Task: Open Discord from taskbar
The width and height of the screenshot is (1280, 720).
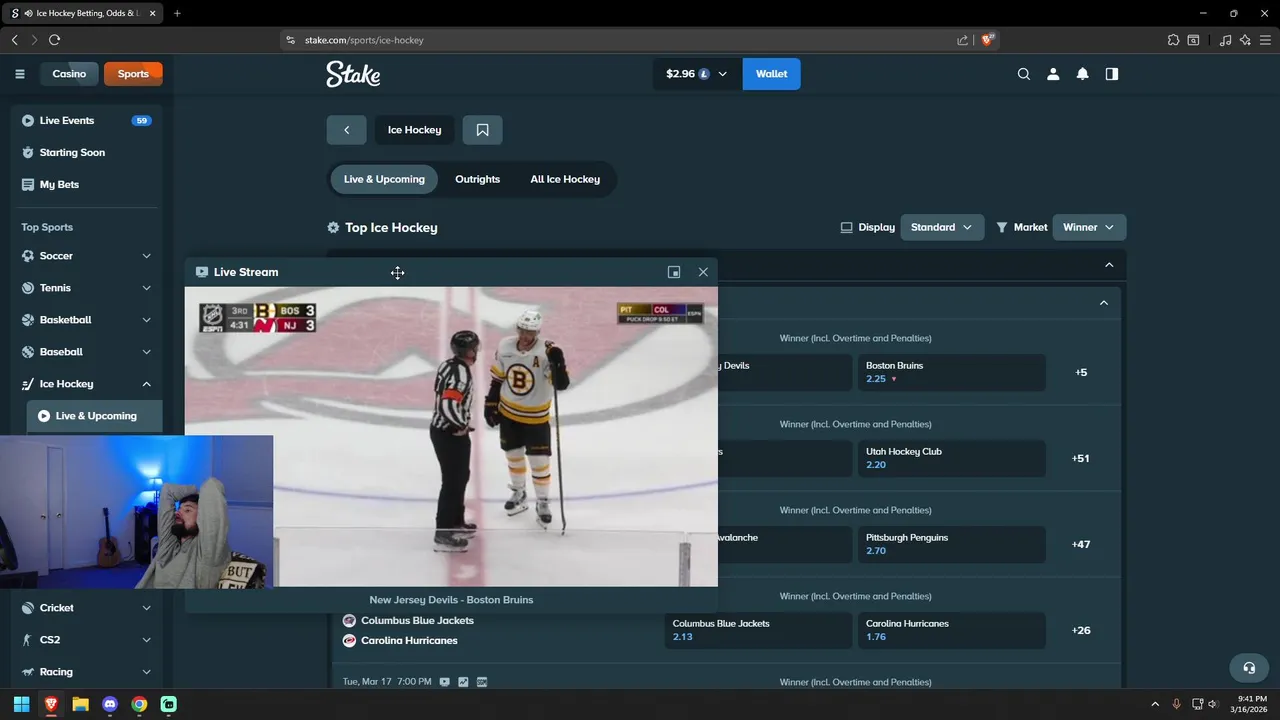Action: tap(110, 704)
